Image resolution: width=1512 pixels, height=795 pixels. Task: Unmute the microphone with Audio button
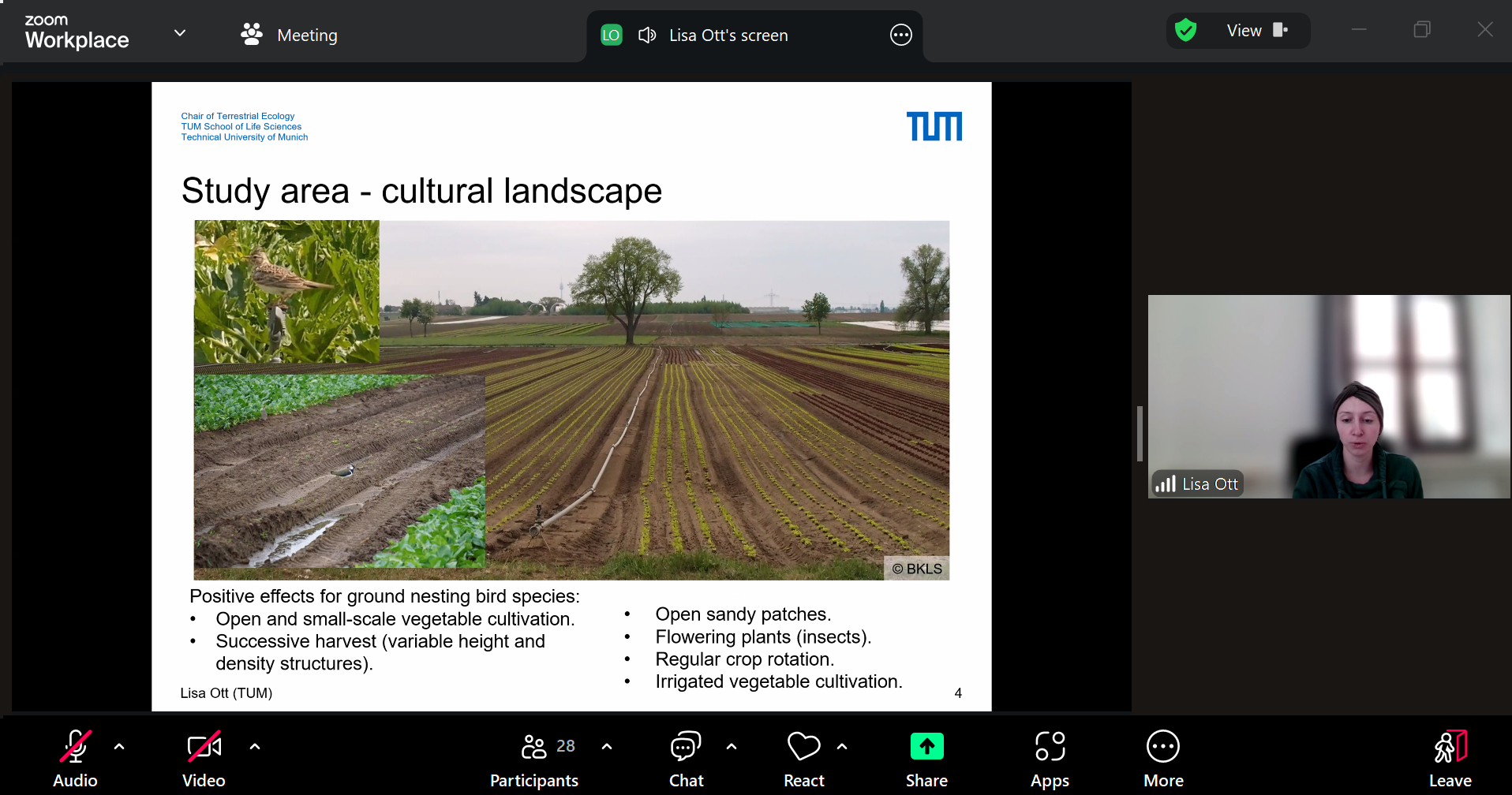click(75, 758)
